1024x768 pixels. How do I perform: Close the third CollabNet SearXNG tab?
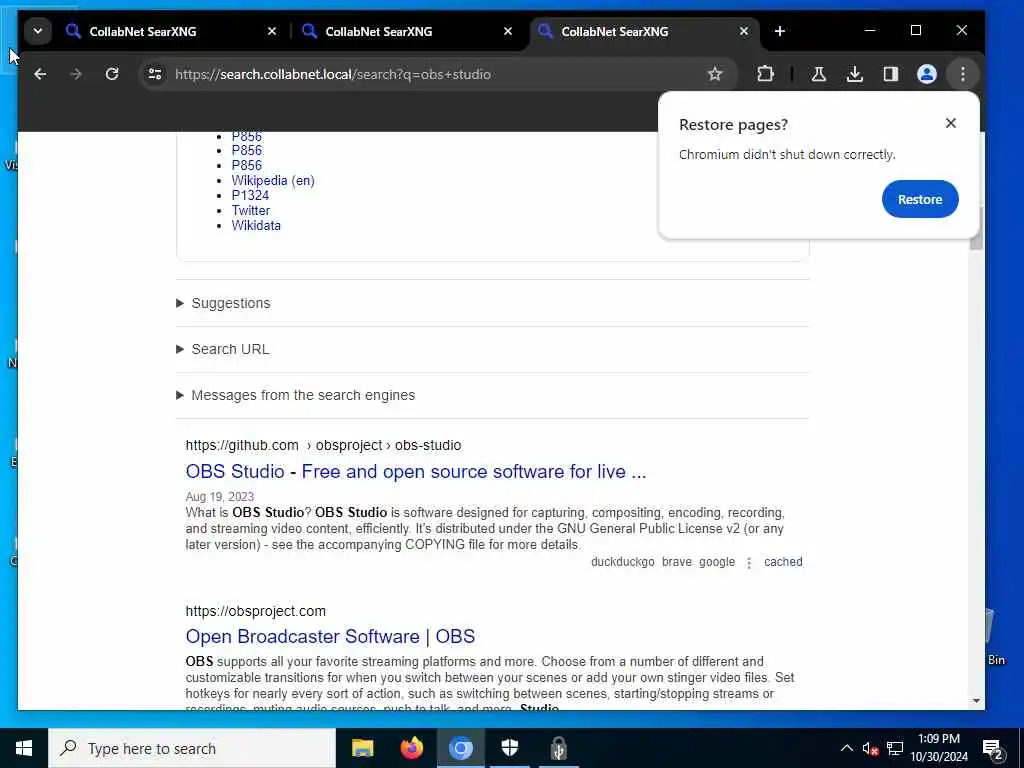pyautogui.click(x=744, y=31)
